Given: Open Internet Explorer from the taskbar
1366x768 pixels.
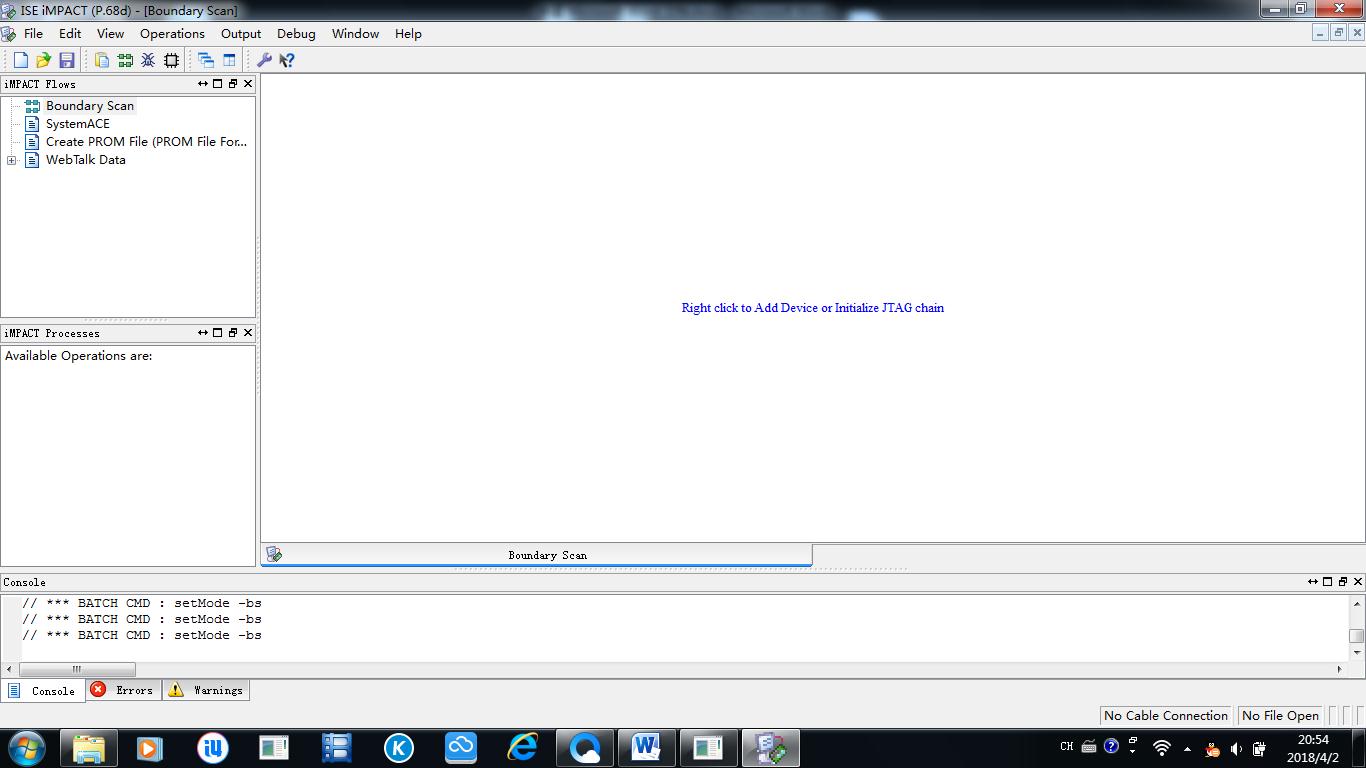Looking at the screenshot, I should (x=522, y=747).
